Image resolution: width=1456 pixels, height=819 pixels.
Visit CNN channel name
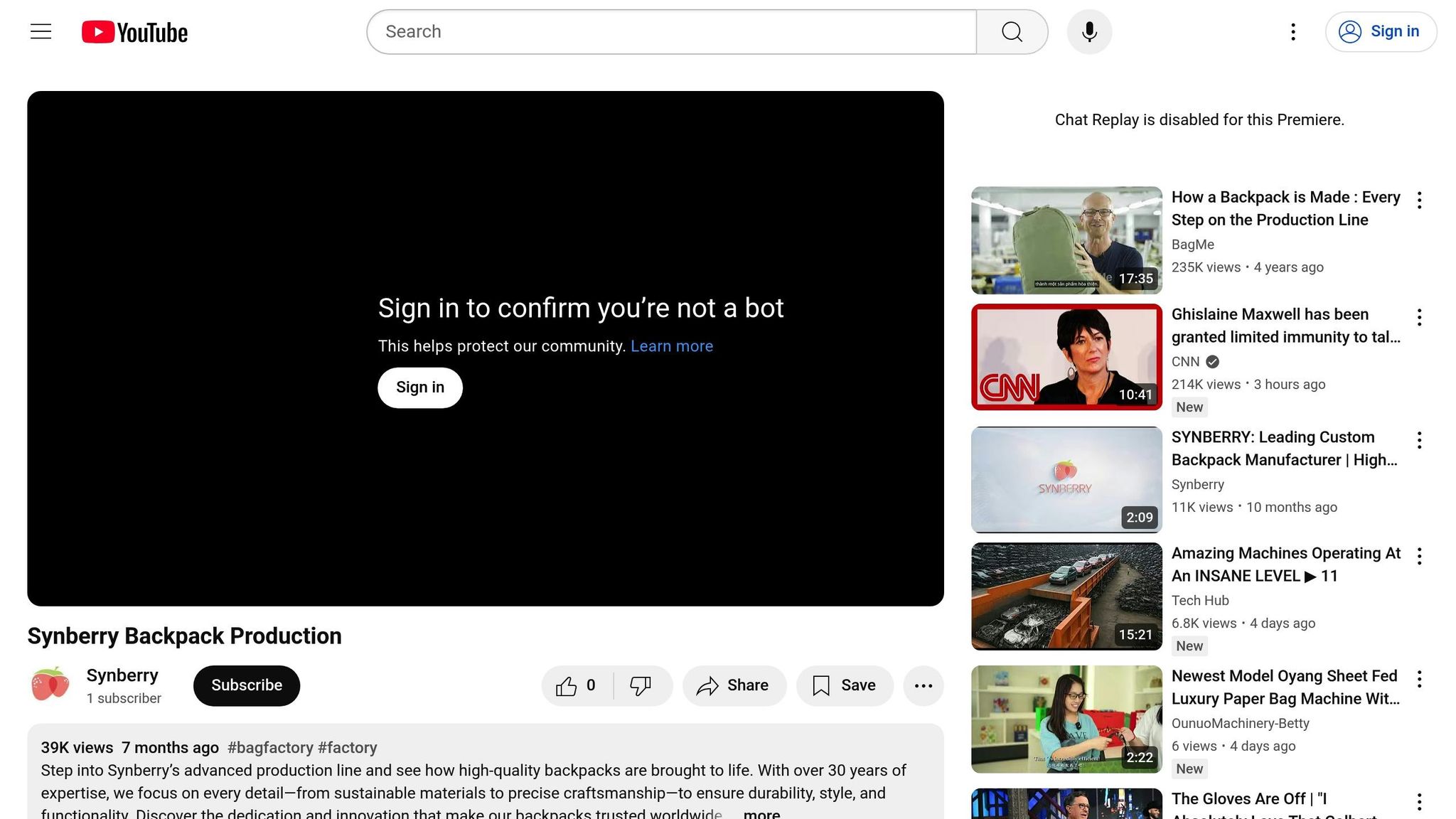(x=1185, y=362)
